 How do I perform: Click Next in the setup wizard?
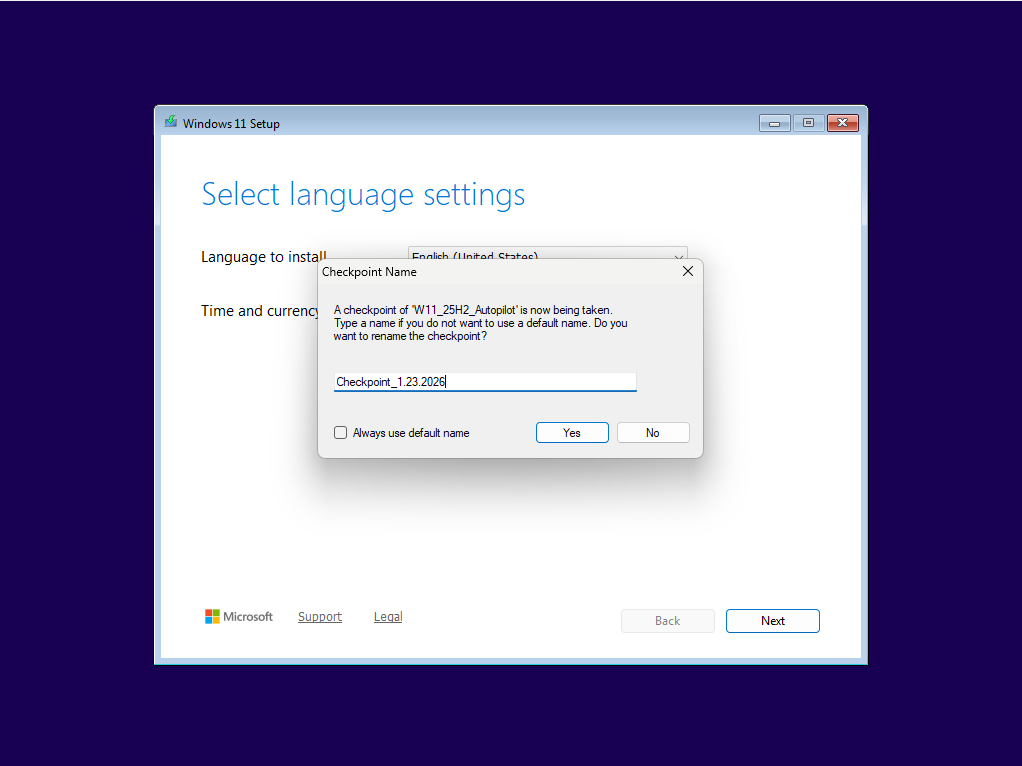pos(772,621)
